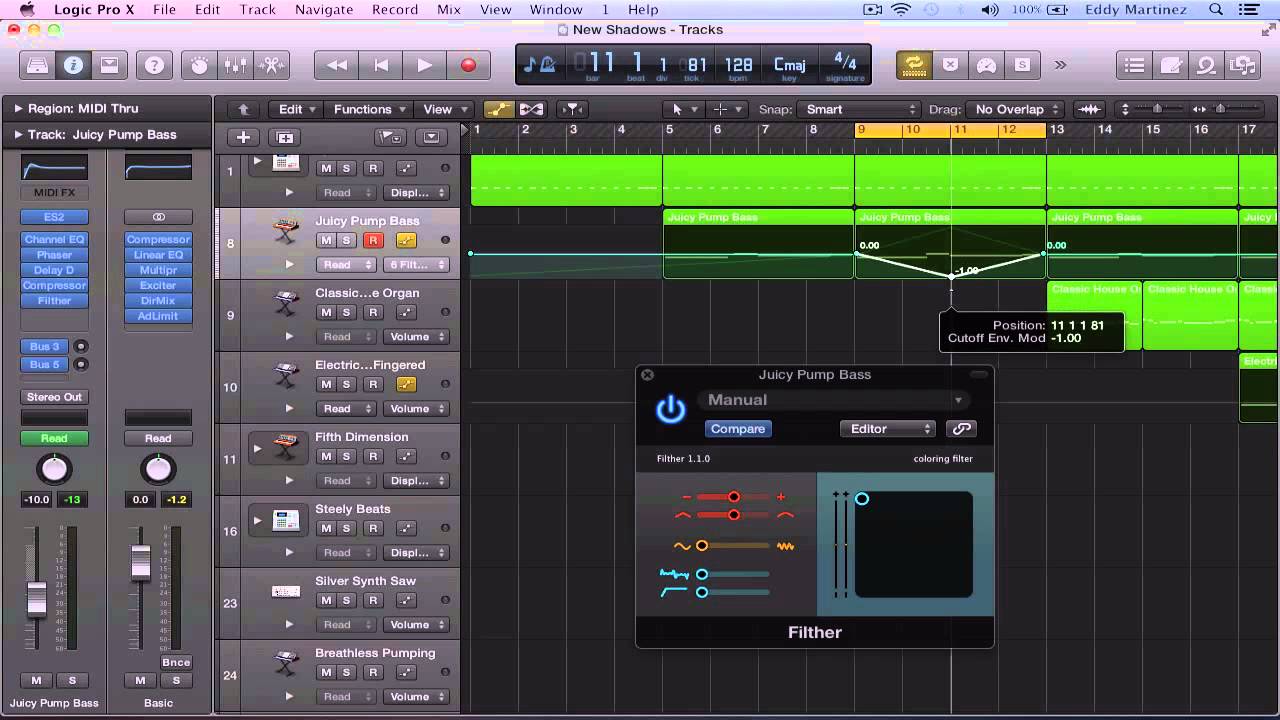Click the Rewind transport button
This screenshot has height=720, width=1280.
point(337,65)
